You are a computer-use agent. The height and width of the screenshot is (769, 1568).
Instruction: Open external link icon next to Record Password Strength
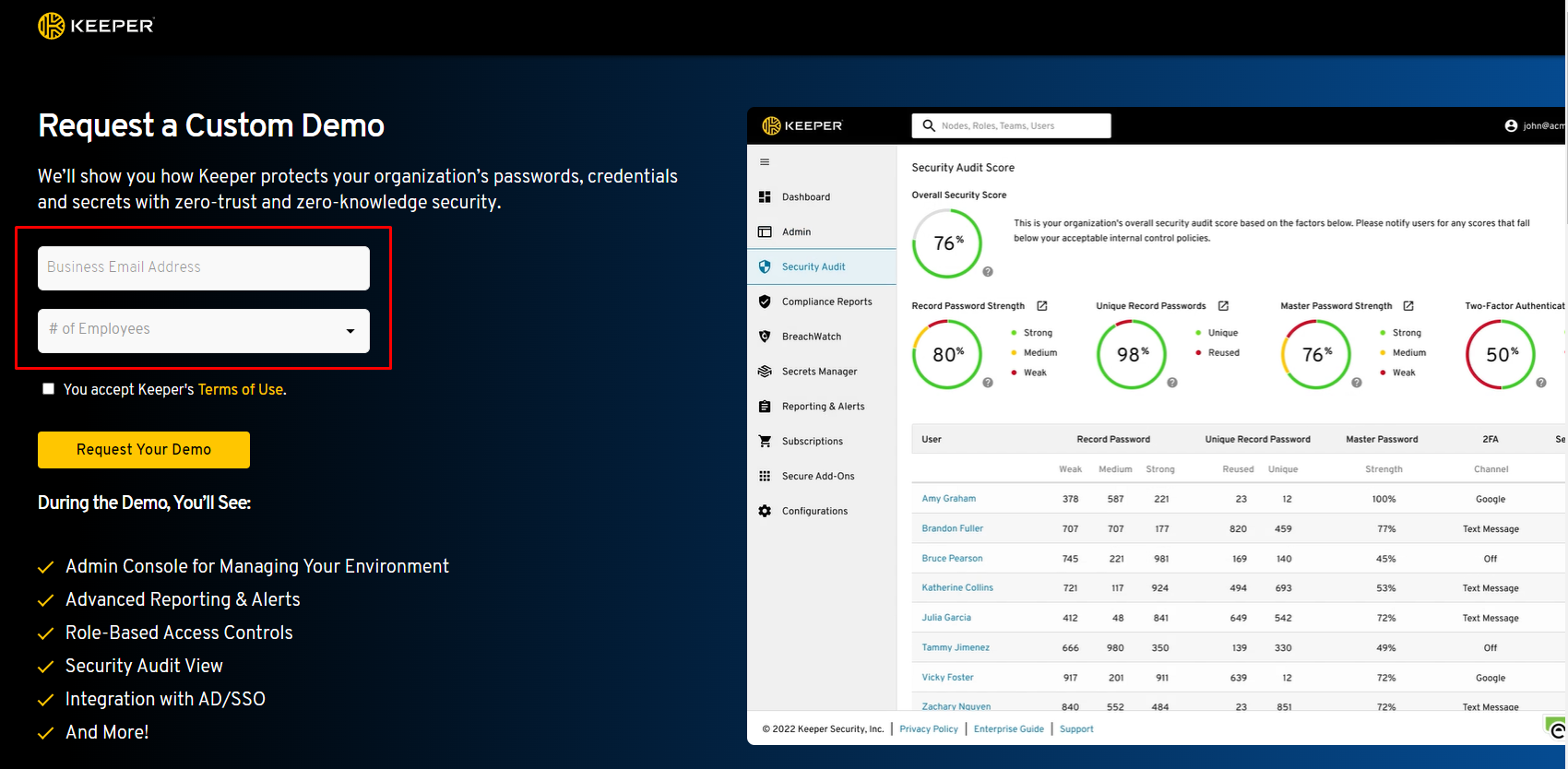click(1042, 305)
